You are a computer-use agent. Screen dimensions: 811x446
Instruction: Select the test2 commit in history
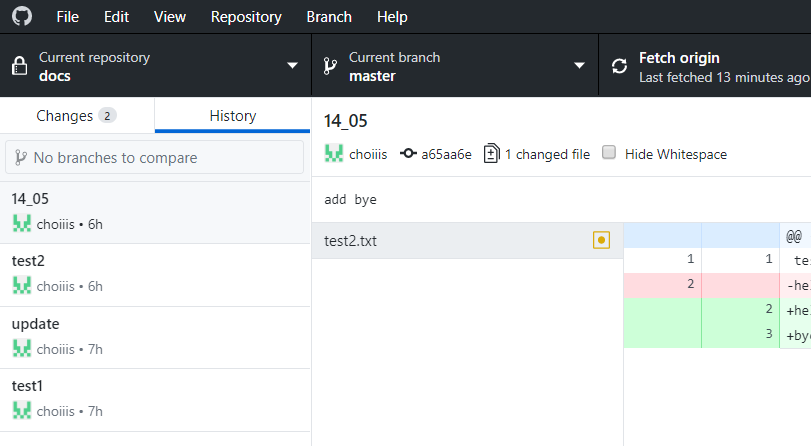tap(155, 274)
